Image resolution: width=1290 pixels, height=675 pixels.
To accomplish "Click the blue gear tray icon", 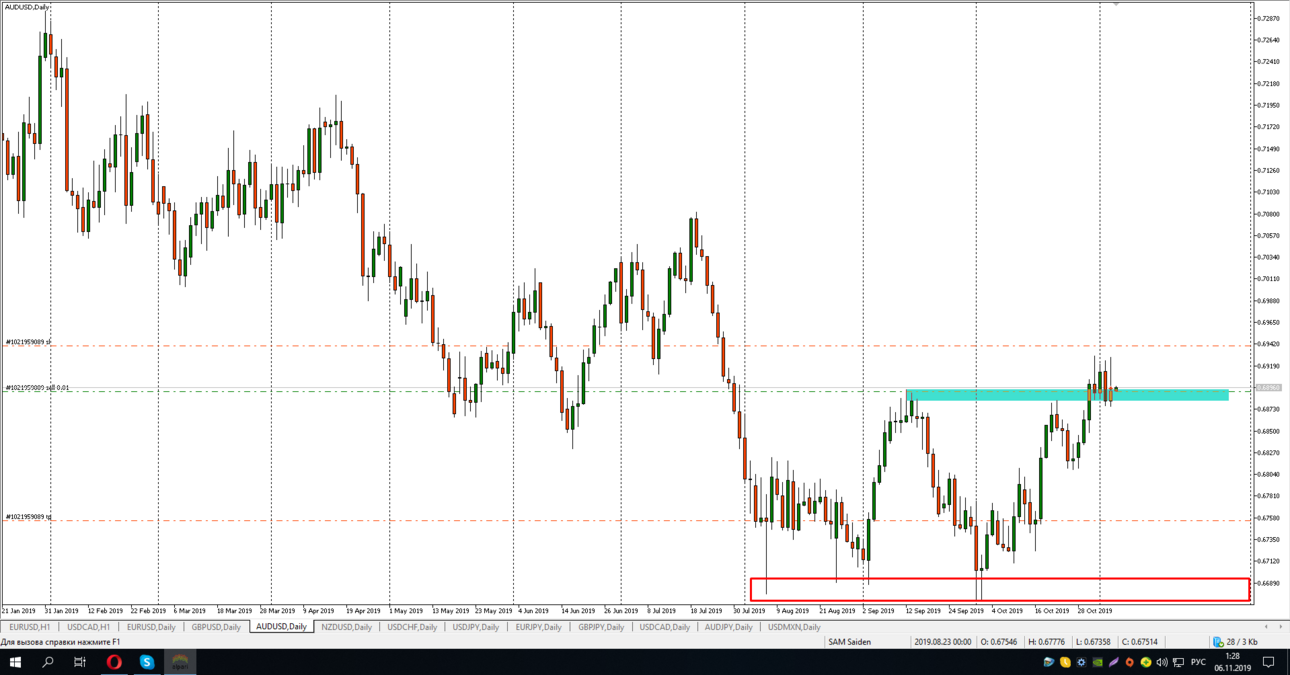I will [x=1081, y=662].
